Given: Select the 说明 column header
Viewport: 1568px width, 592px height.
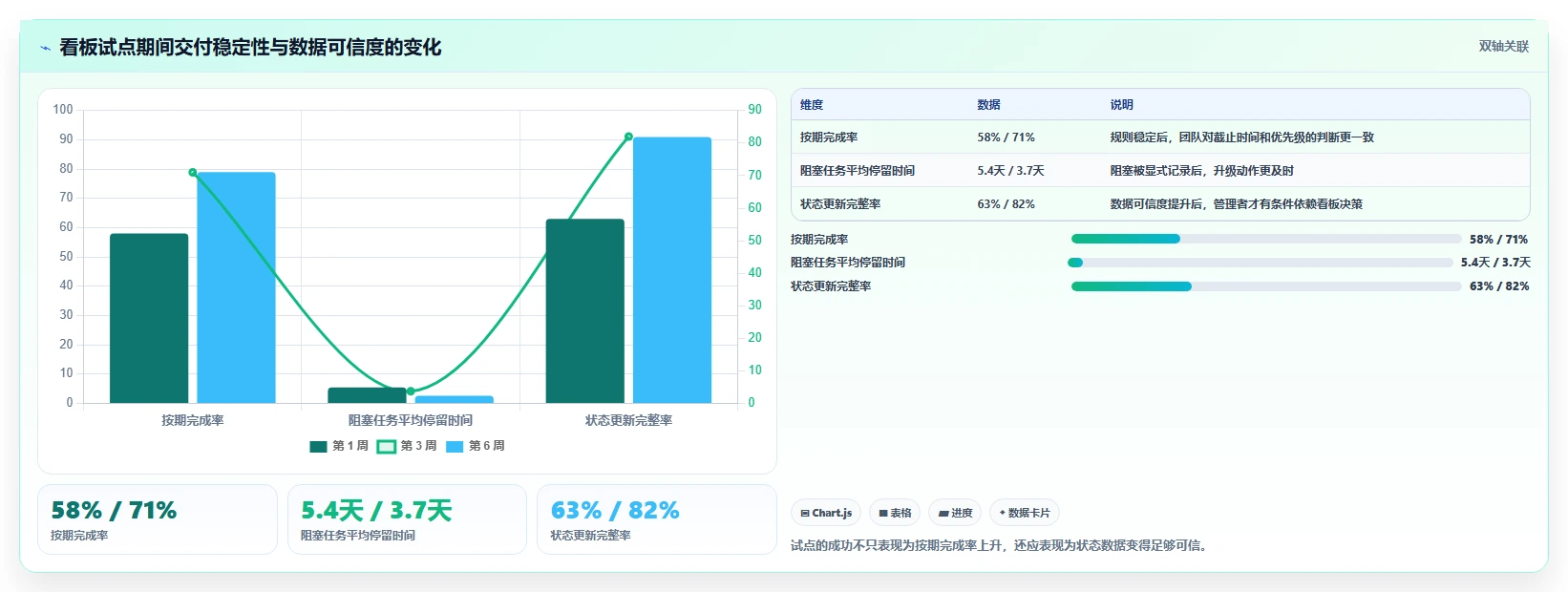Looking at the screenshot, I should (1122, 105).
